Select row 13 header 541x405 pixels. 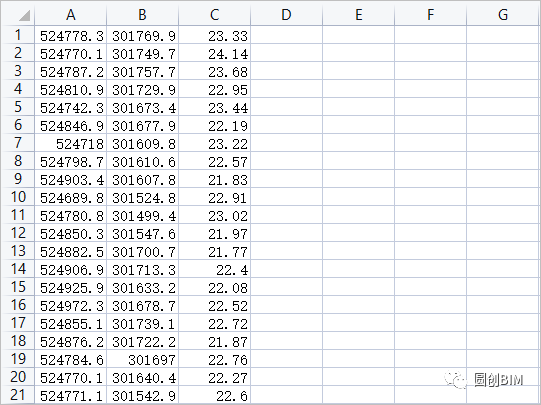(x=18, y=250)
